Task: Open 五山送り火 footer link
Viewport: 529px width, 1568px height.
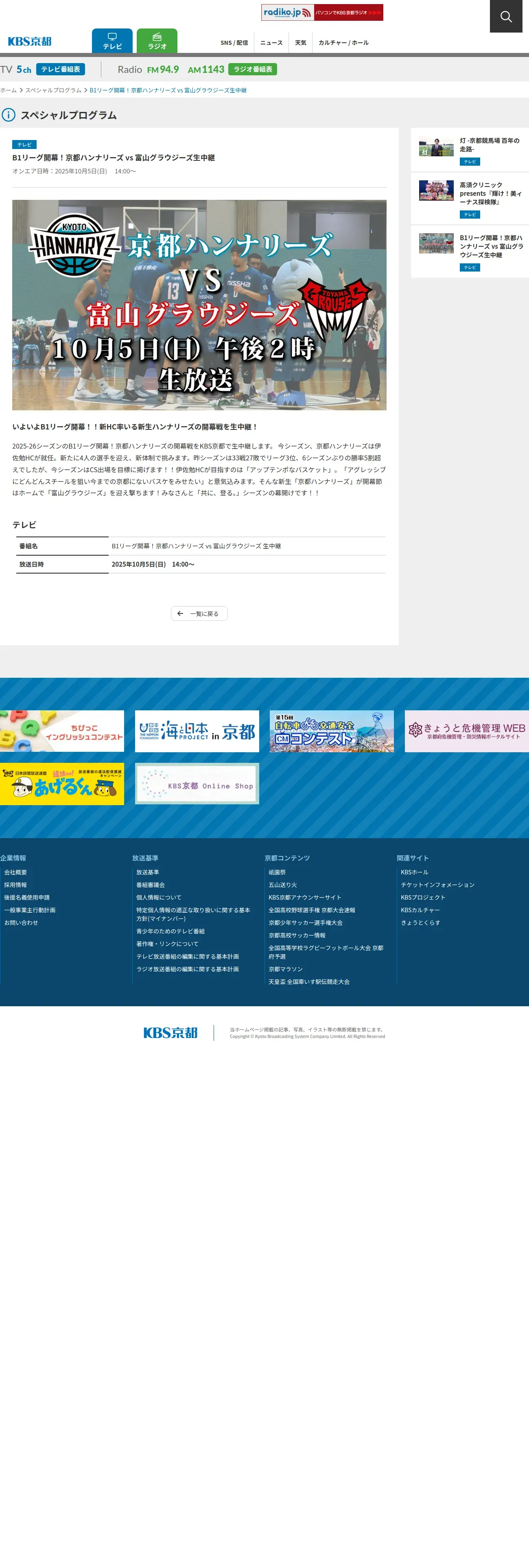Action: point(282,885)
